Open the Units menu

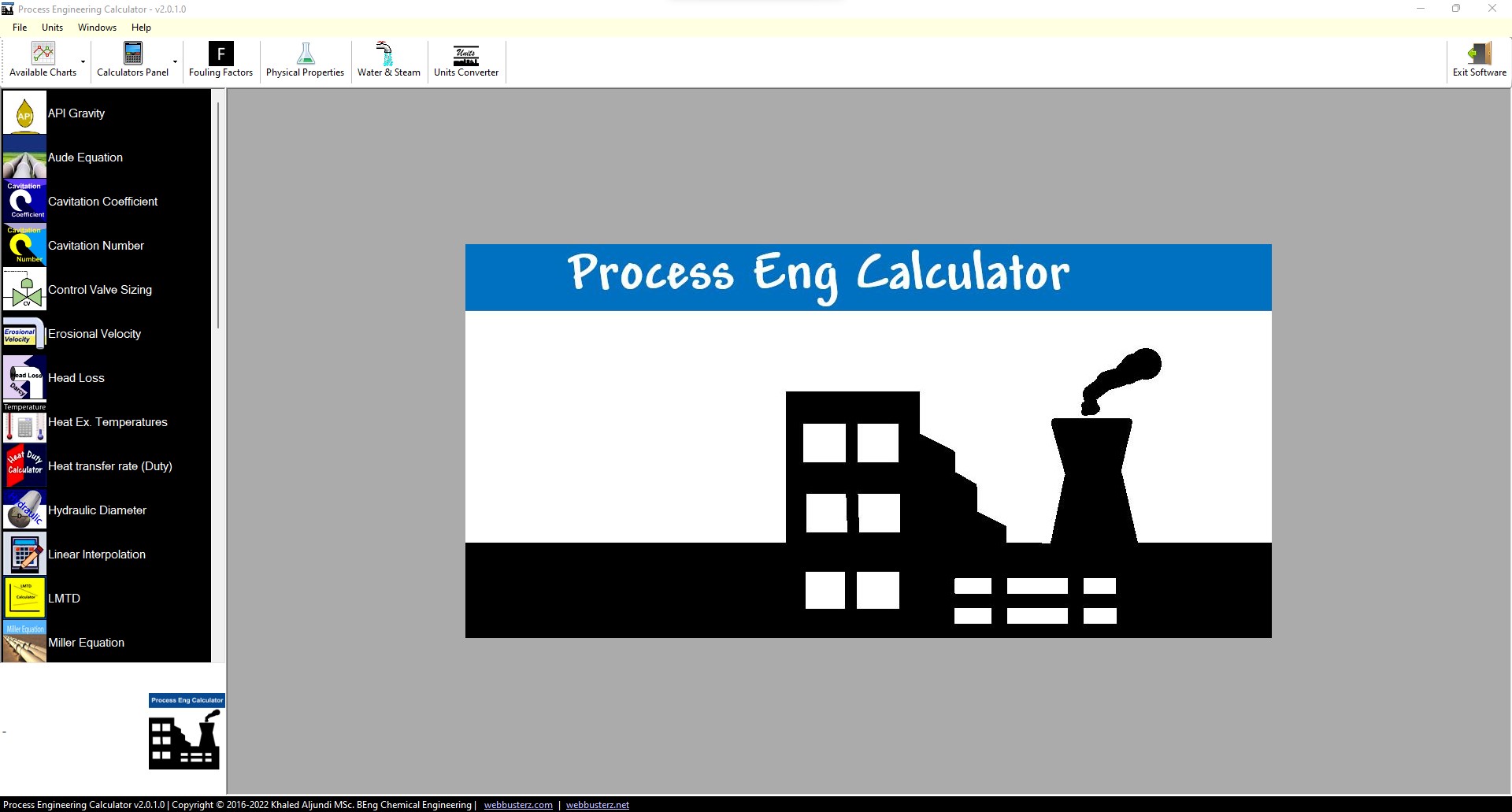point(51,27)
